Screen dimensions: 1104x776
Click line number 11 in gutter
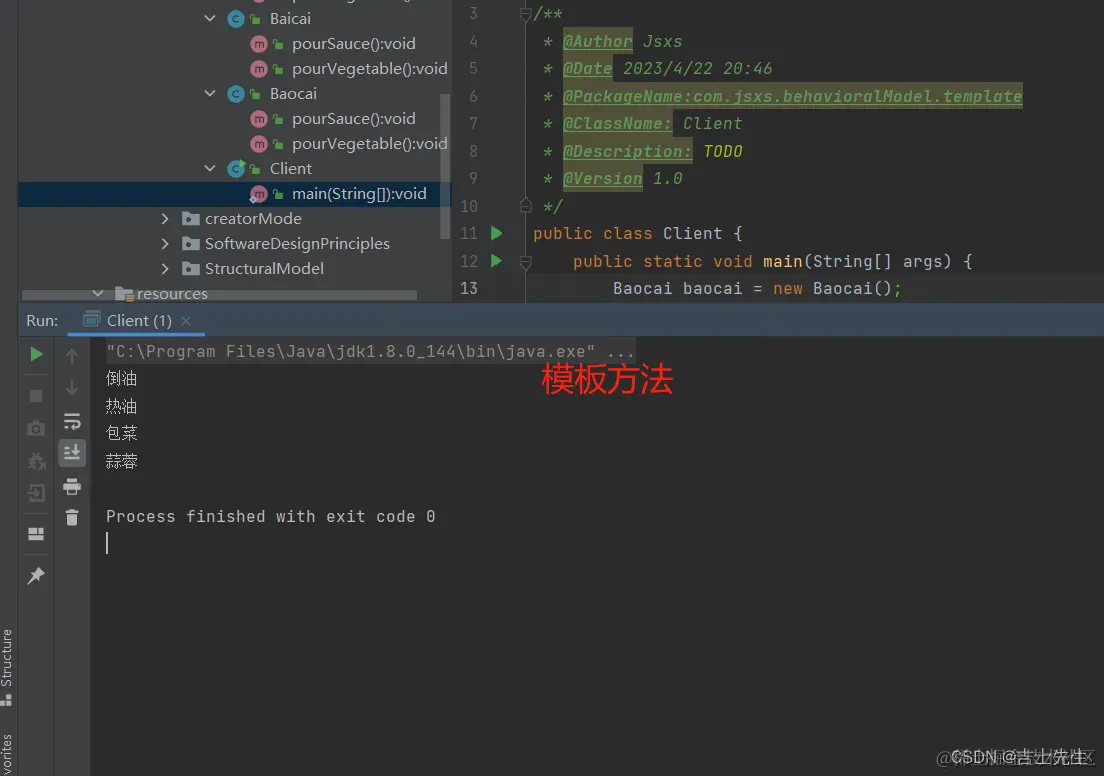(469, 233)
